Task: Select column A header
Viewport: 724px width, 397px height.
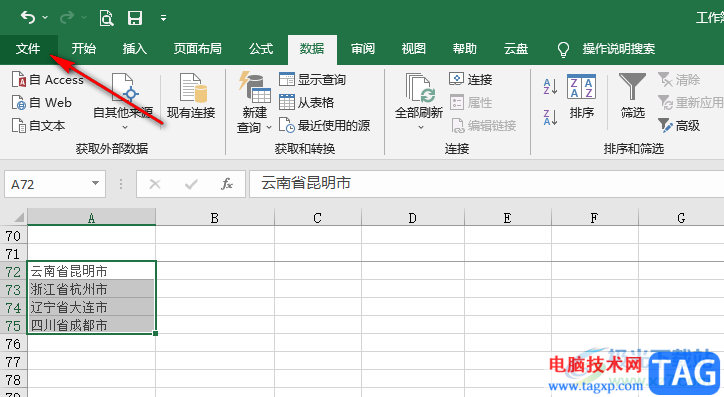Action: coord(91,217)
